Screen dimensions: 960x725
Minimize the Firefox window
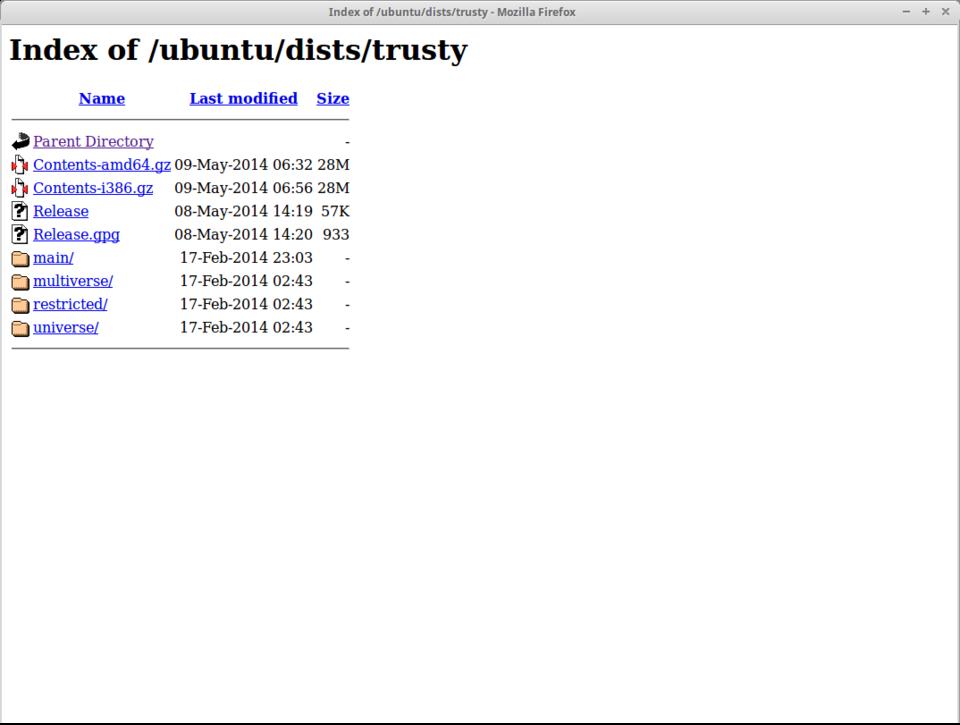click(906, 12)
